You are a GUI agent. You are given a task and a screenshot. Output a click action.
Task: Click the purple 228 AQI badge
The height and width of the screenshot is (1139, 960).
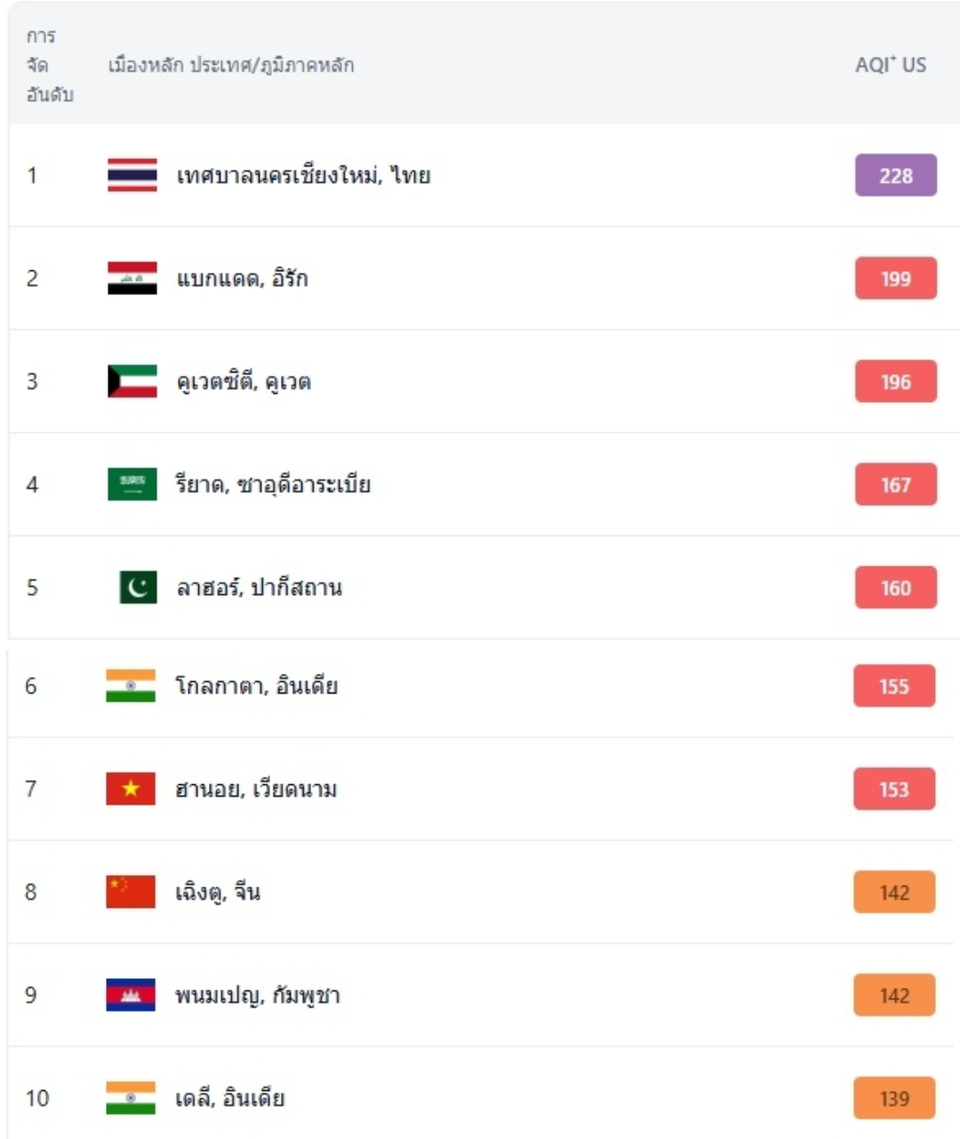895,176
